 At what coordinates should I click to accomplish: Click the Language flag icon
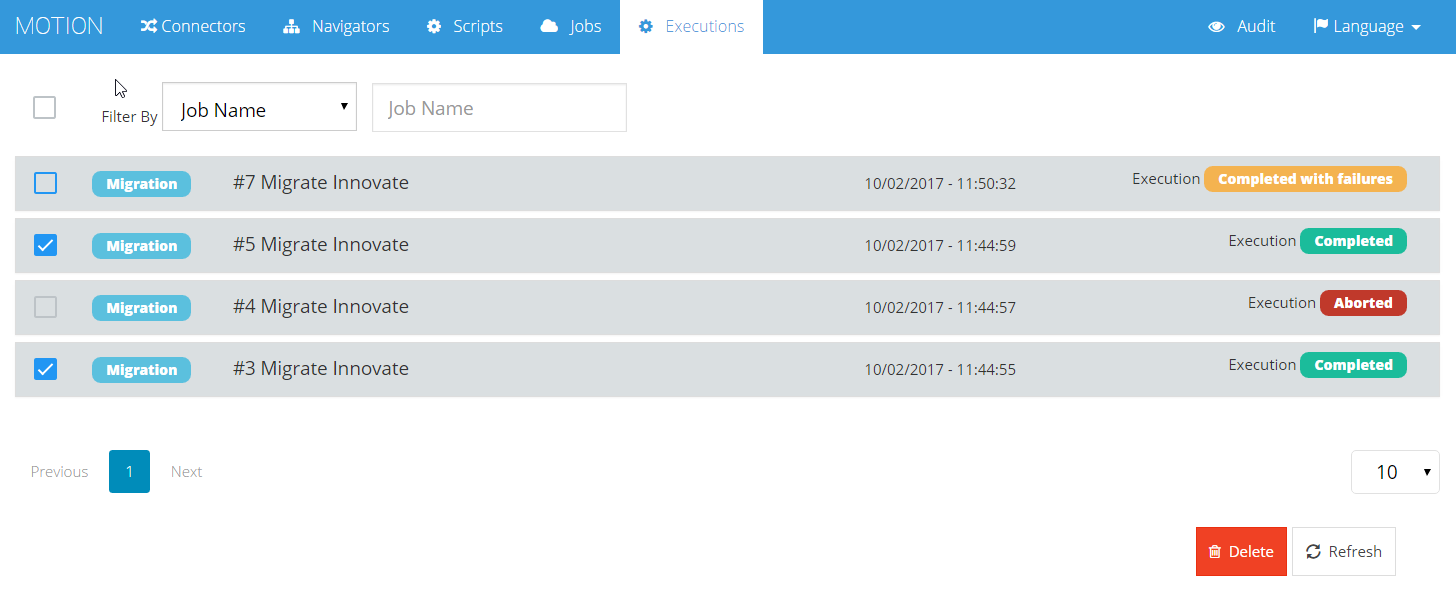pyautogui.click(x=1320, y=27)
